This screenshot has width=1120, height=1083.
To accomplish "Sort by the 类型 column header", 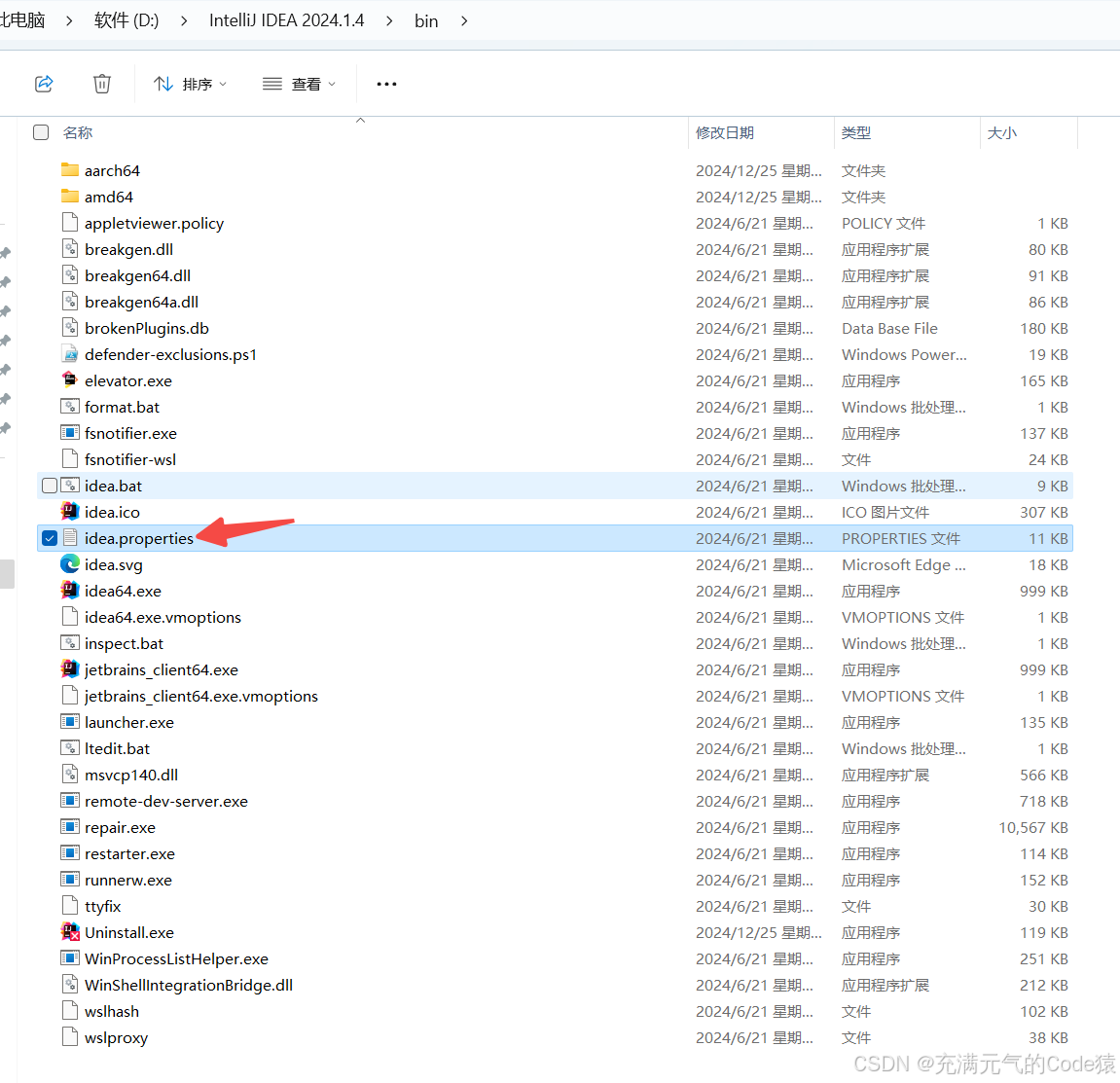I will [855, 133].
